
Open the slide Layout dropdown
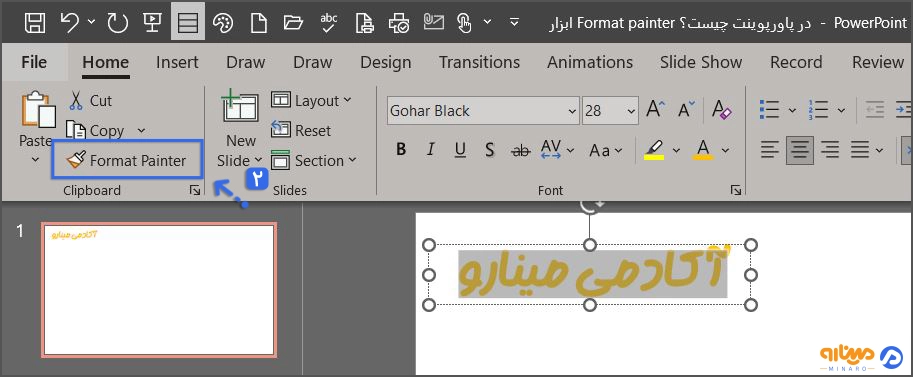pos(312,100)
